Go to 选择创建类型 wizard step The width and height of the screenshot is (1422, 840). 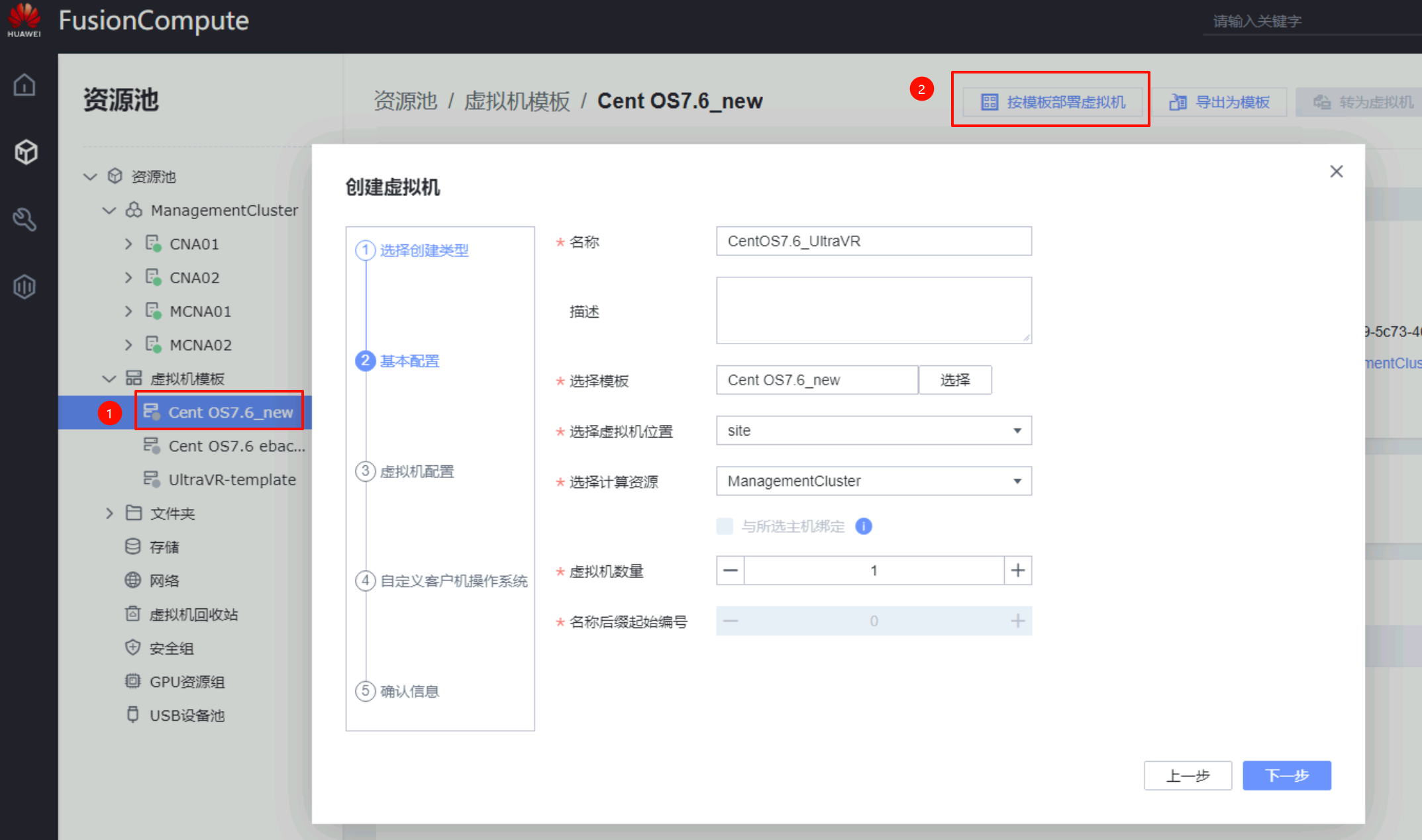click(x=424, y=250)
